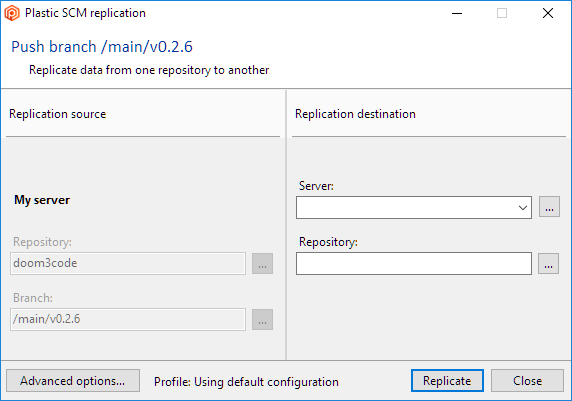Click the Replication destination heading
The height and width of the screenshot is (401, 572).
click(355, 114)
